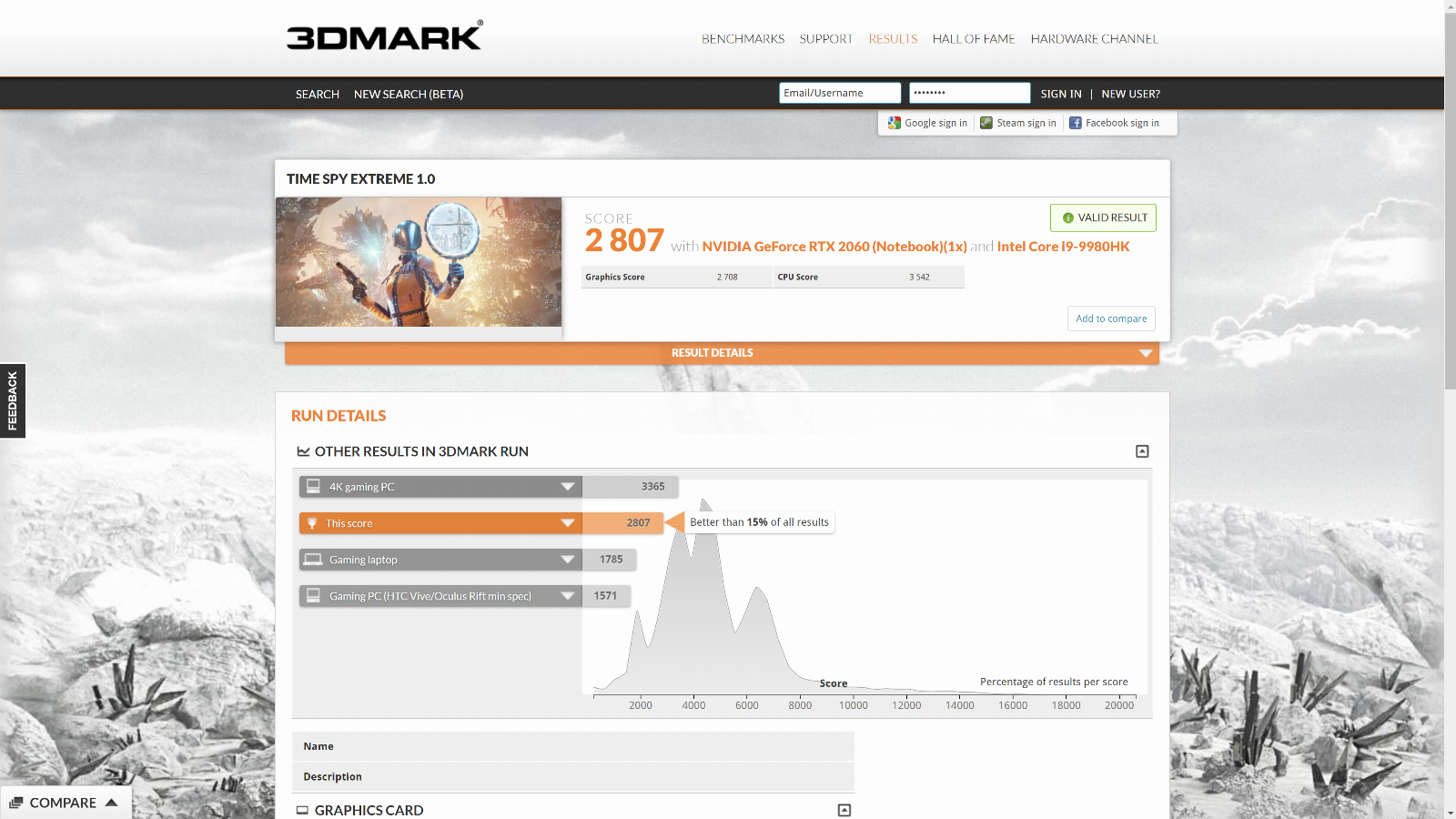Open New Search (Beta)
The width and height of the screenshot is (1456, 819).
pos(409,95)
